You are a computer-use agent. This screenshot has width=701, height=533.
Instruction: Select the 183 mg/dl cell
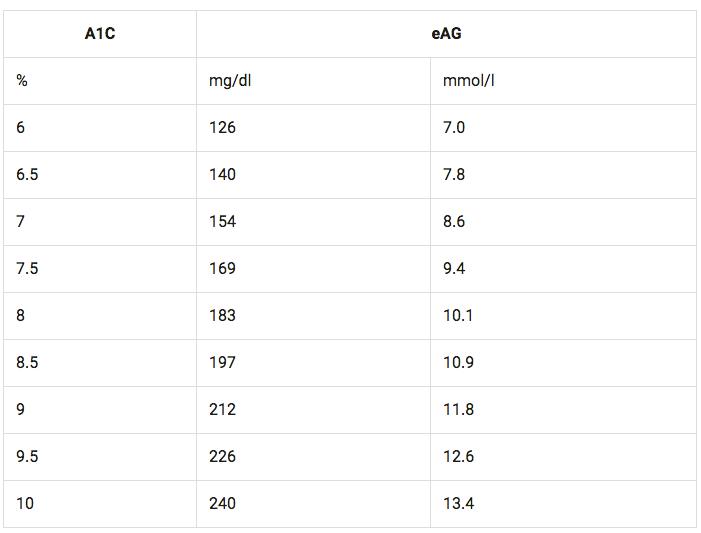[222, 316]
